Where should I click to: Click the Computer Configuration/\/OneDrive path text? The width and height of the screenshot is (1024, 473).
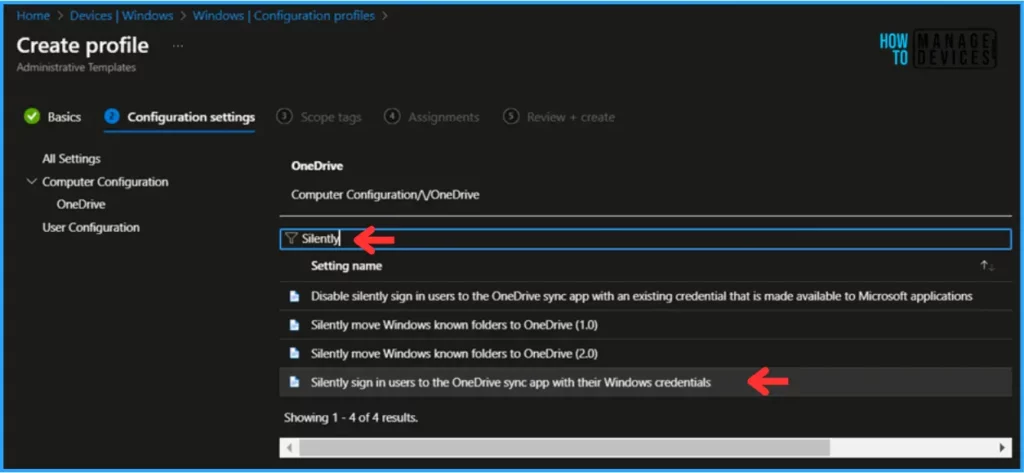pyautogui.click(x=385, y=195)
